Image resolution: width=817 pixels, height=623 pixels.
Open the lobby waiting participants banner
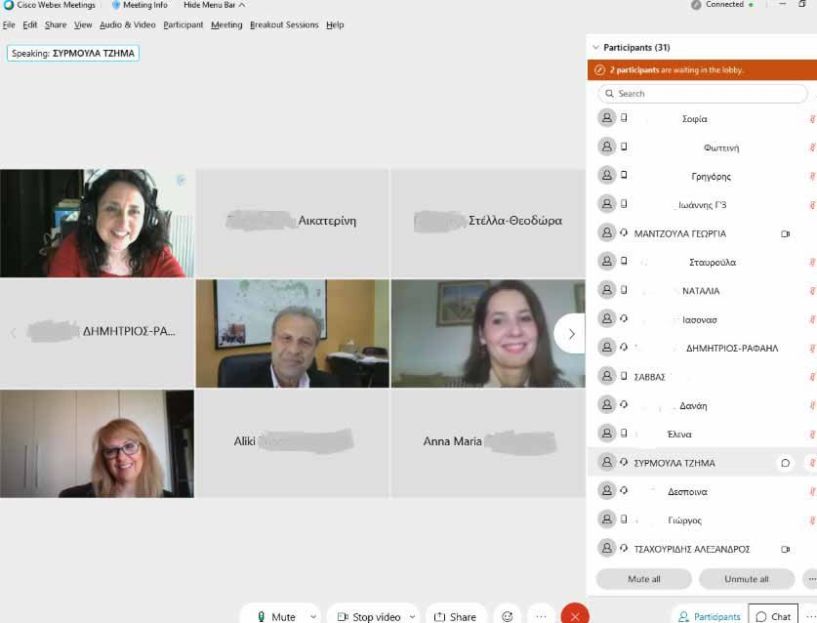702,70
